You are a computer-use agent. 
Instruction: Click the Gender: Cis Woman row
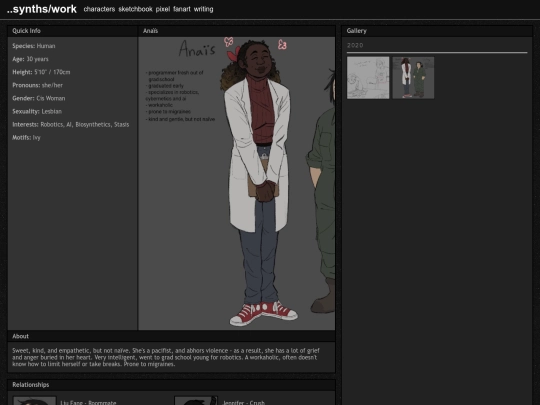coord(39,98)
